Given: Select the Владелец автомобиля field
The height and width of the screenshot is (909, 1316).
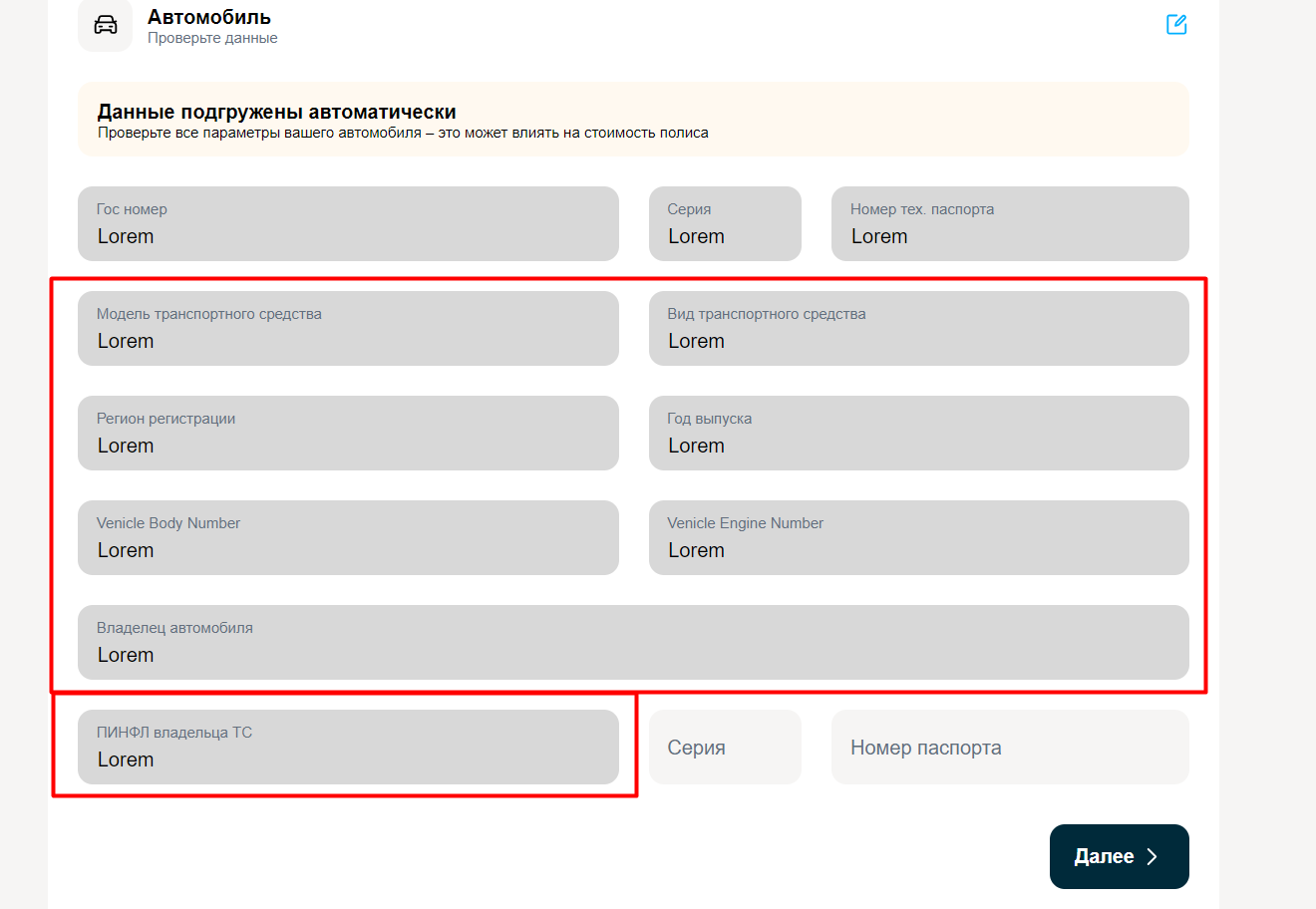Looking at the screenshot, I should pos(633,643).
